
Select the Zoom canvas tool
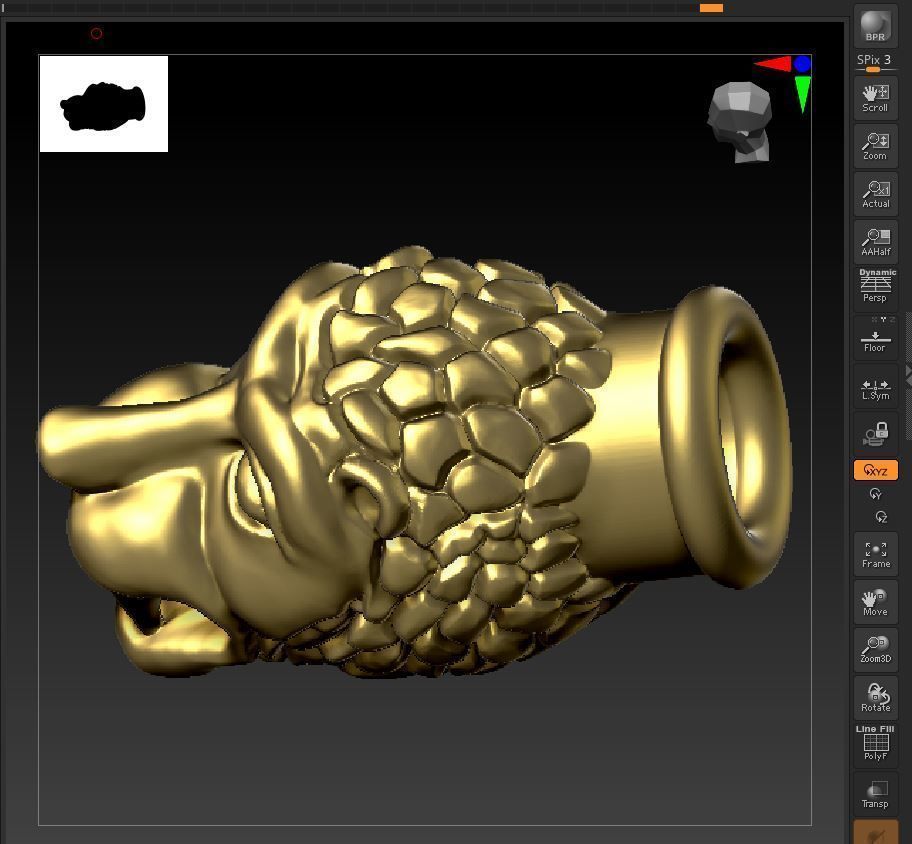click(x=875, y=147)
